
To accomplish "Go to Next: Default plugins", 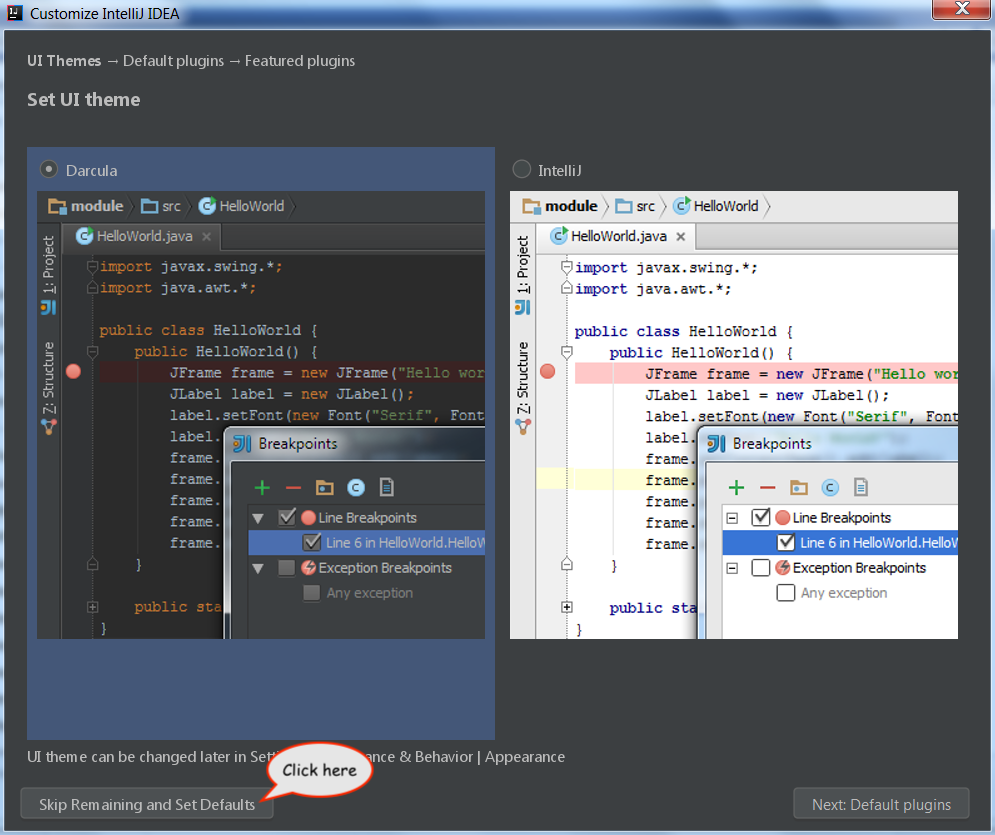I will [881, 804].
